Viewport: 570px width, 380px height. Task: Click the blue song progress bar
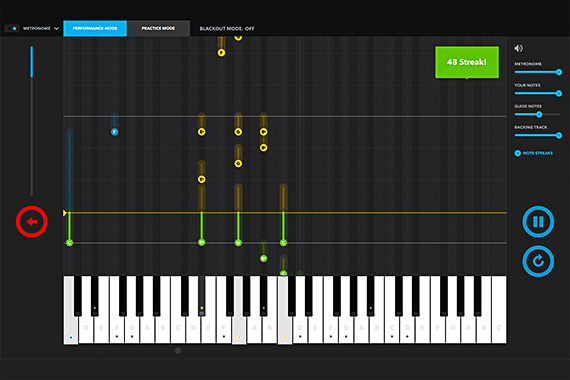click(x=32, y=62)
